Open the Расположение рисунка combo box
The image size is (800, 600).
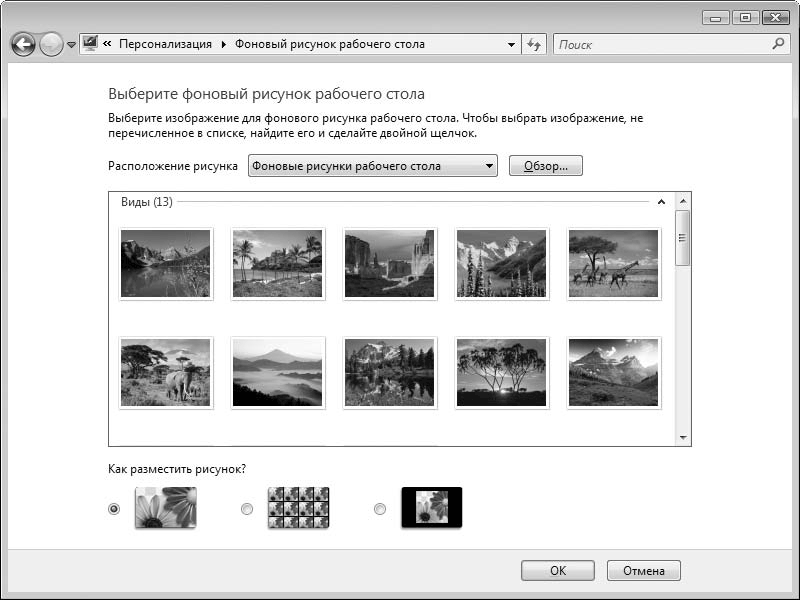372,166
